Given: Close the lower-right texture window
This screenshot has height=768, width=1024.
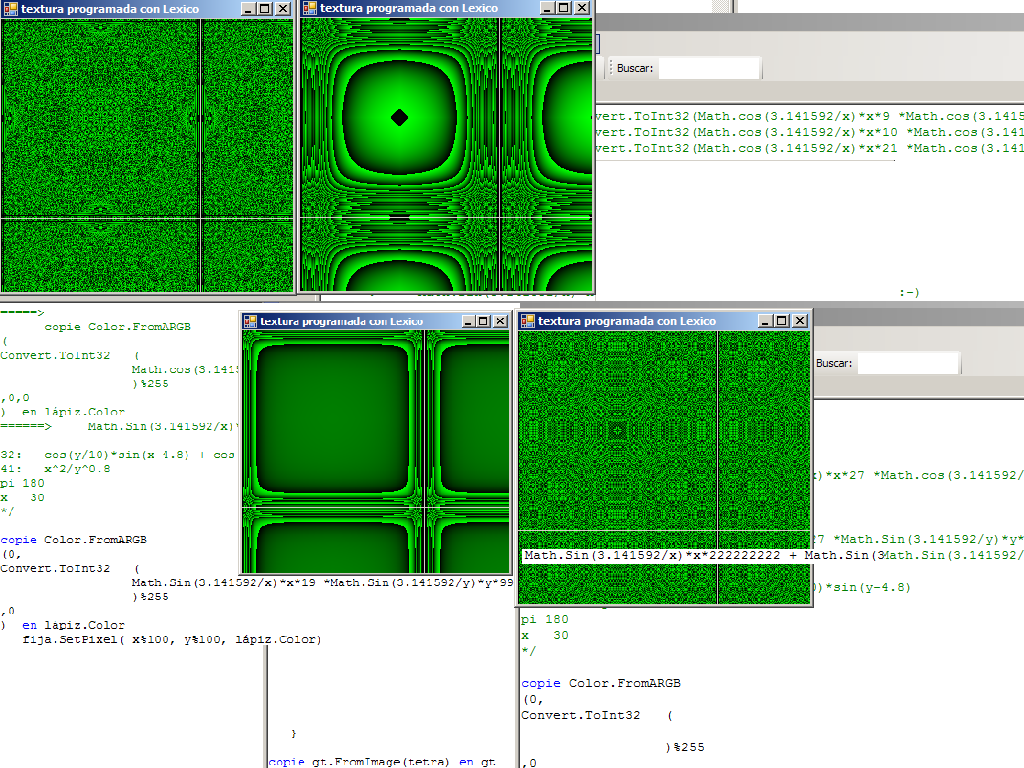Looking at the screenshot, I should coord(800,321).
